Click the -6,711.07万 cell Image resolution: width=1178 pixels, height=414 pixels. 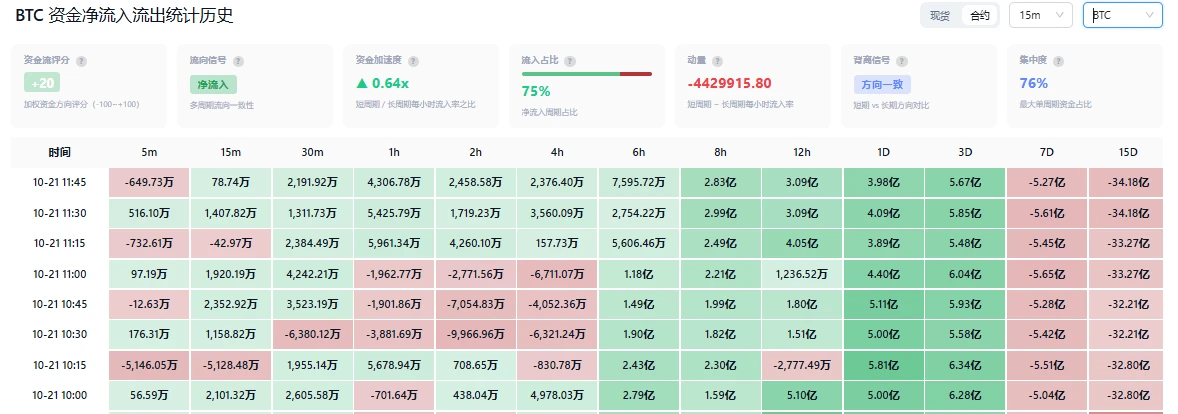click(x=557, y=273)
